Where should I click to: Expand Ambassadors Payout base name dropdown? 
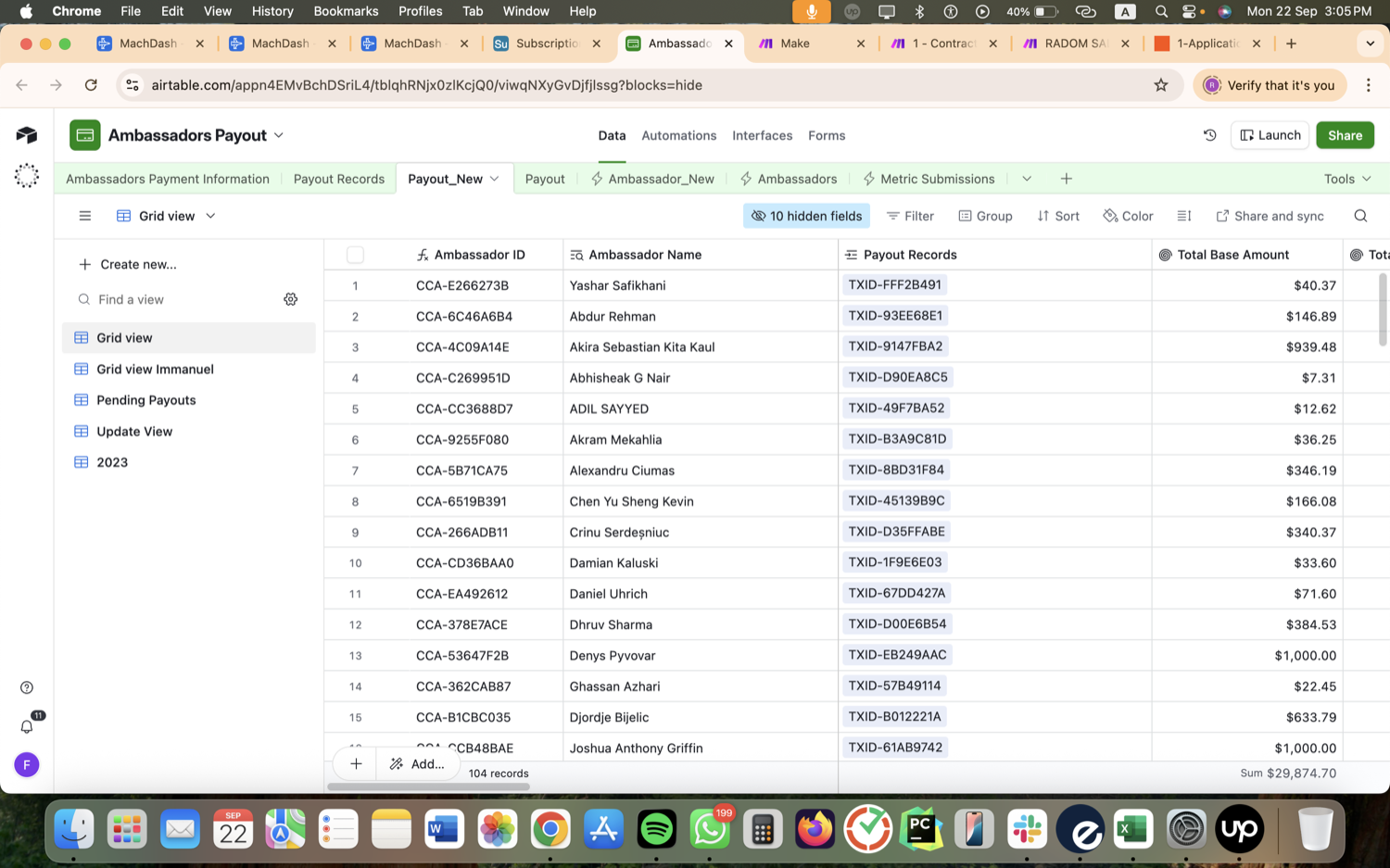[x=279, y=135]
